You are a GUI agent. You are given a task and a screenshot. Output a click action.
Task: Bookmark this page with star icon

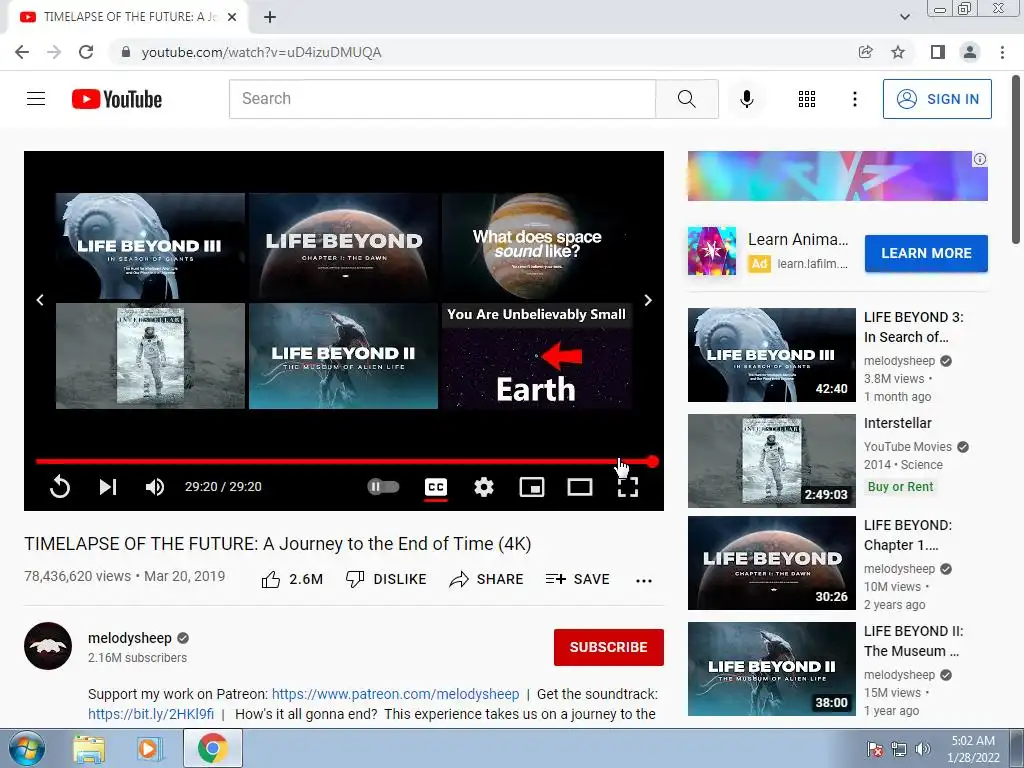(x=898, y=52)
